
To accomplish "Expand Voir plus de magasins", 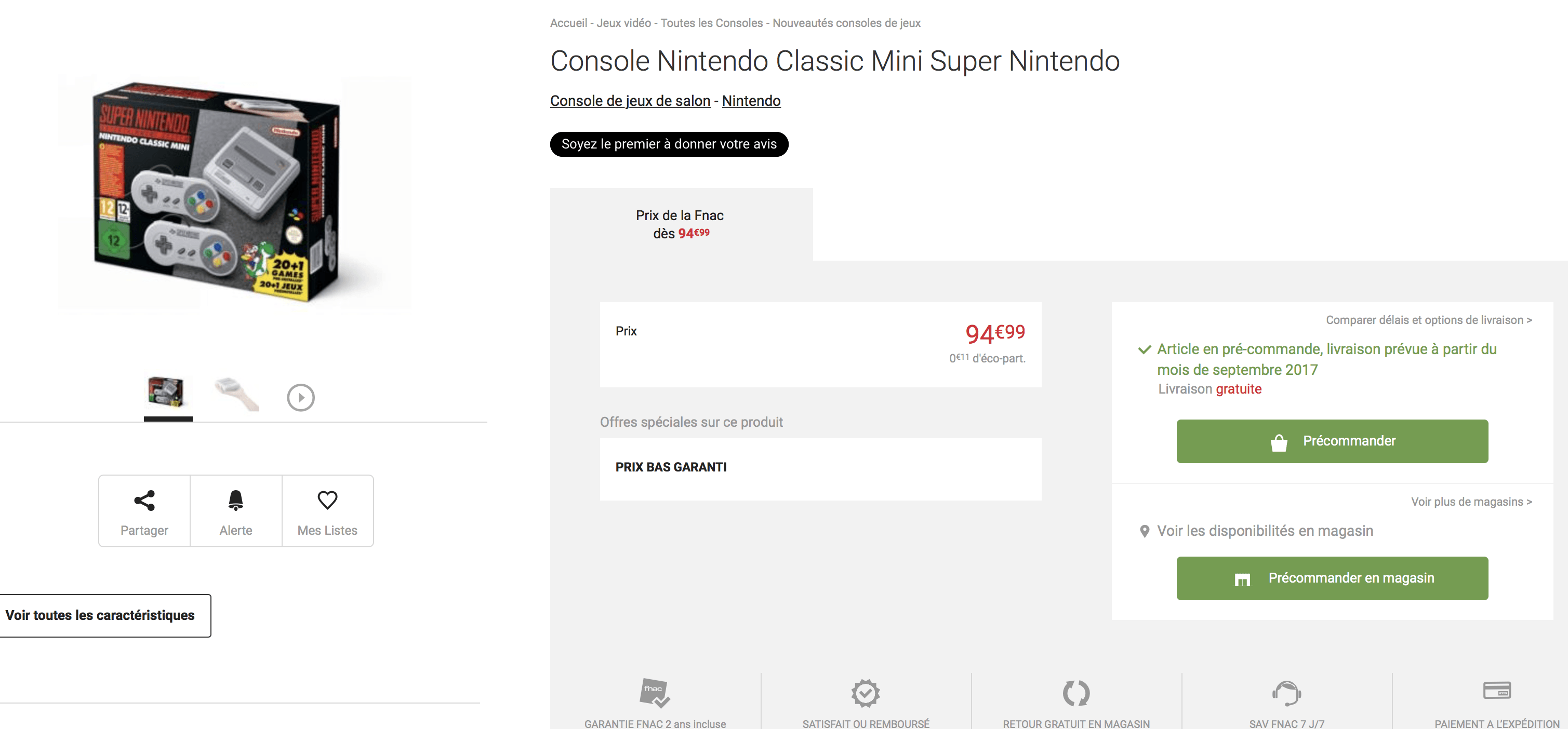I will coord(1471,502).
